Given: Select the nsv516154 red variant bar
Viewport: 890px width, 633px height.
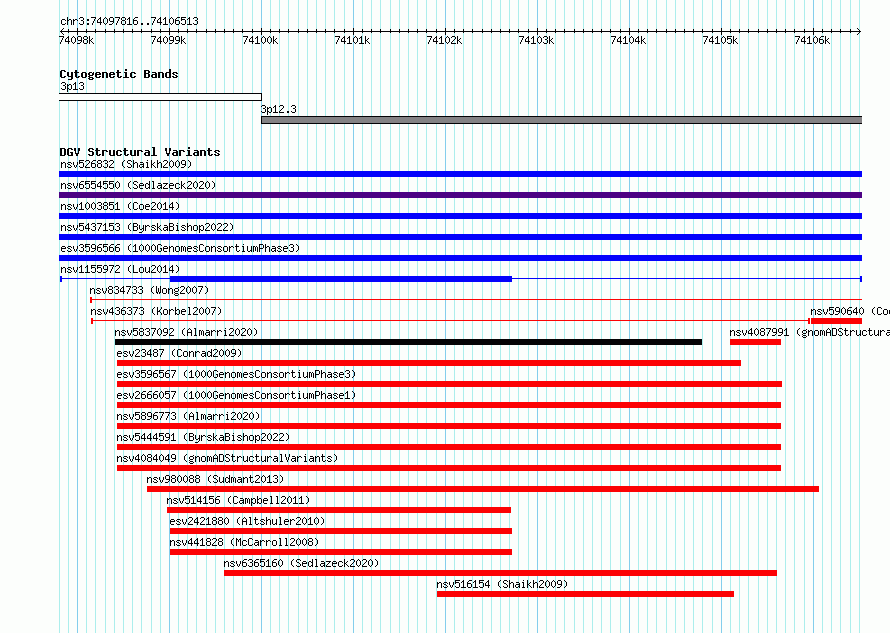Looking at the screenshot, I should pos(585,594).
